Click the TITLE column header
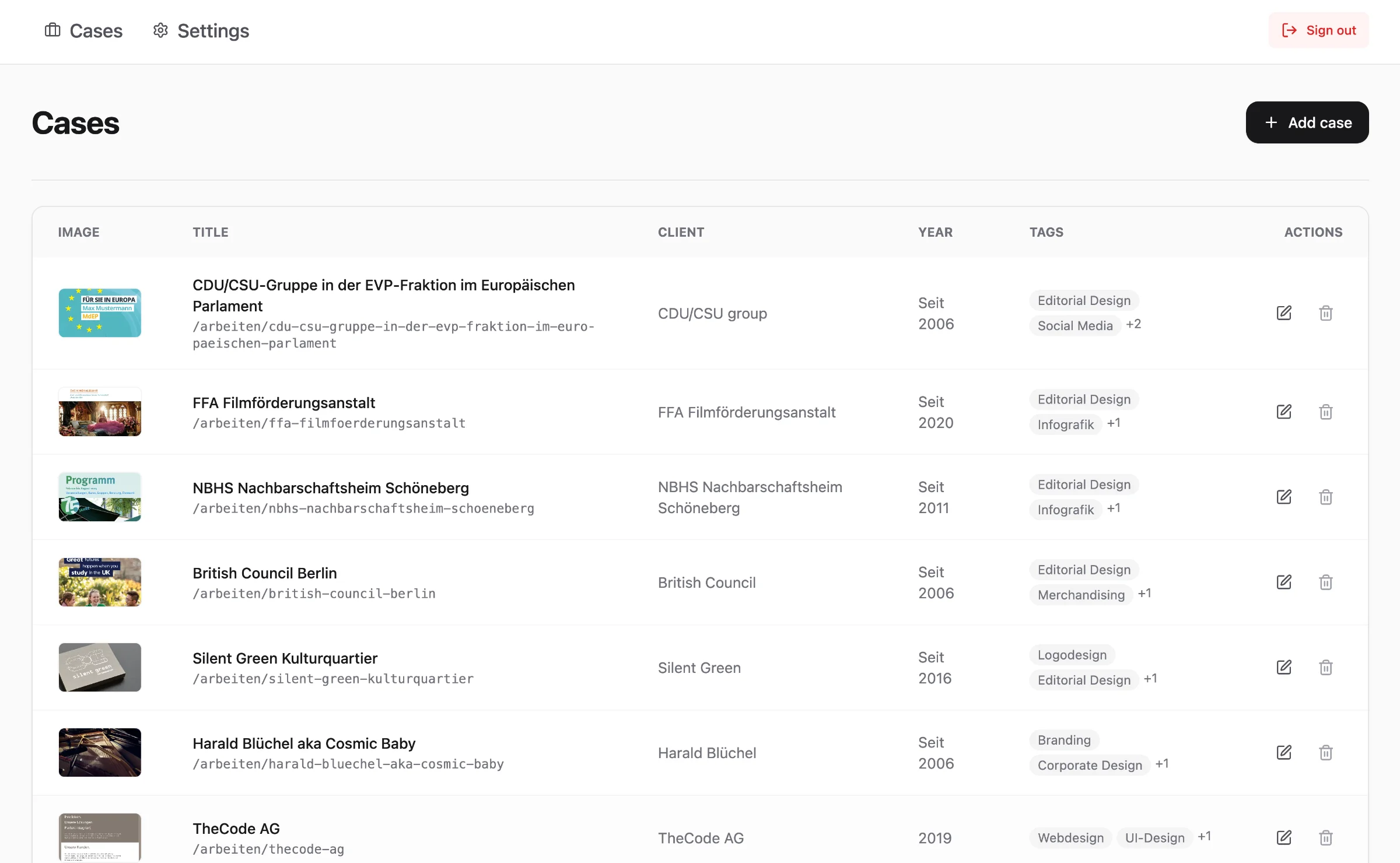 [x=211, y=232]
